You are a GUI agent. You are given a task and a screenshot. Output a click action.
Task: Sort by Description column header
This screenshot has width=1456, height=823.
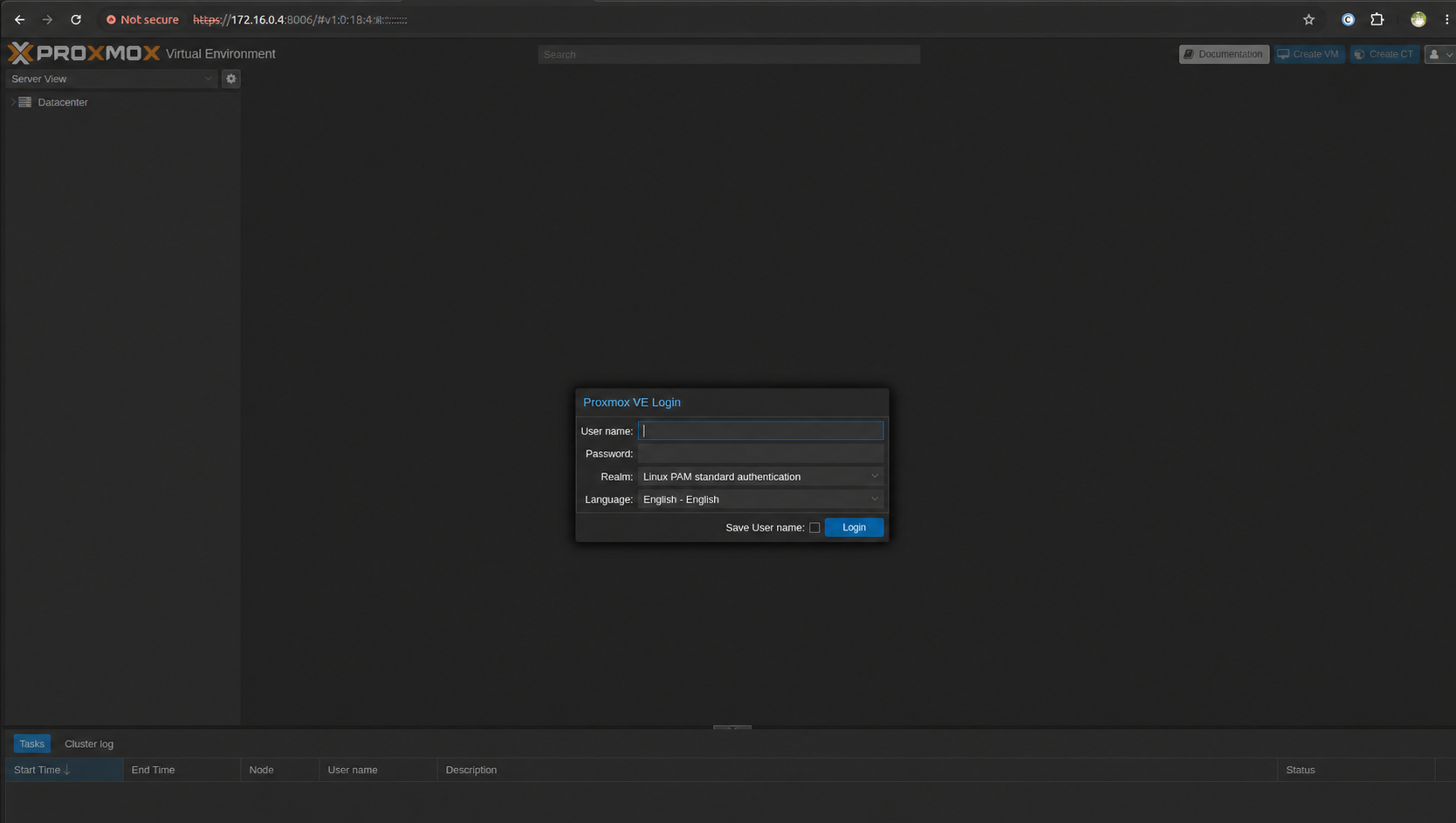[857, 770]
